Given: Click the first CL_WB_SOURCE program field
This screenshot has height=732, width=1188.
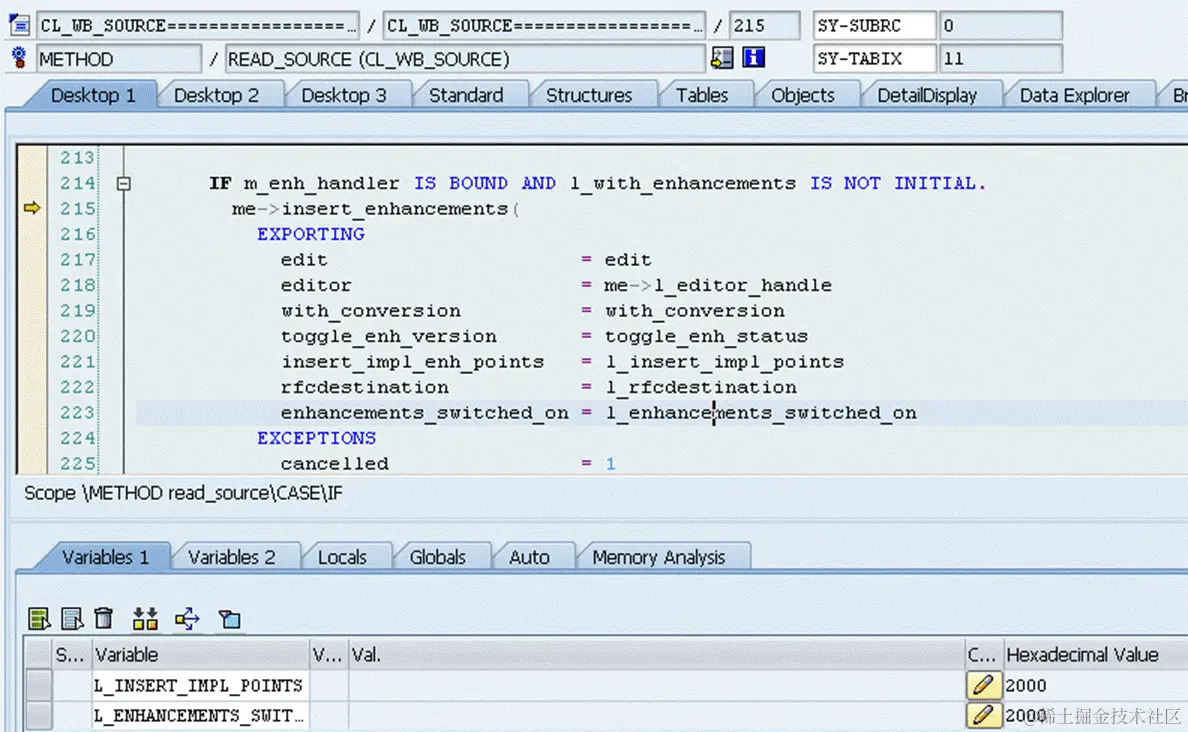Looking at the screenshot, I should point(197,26).
